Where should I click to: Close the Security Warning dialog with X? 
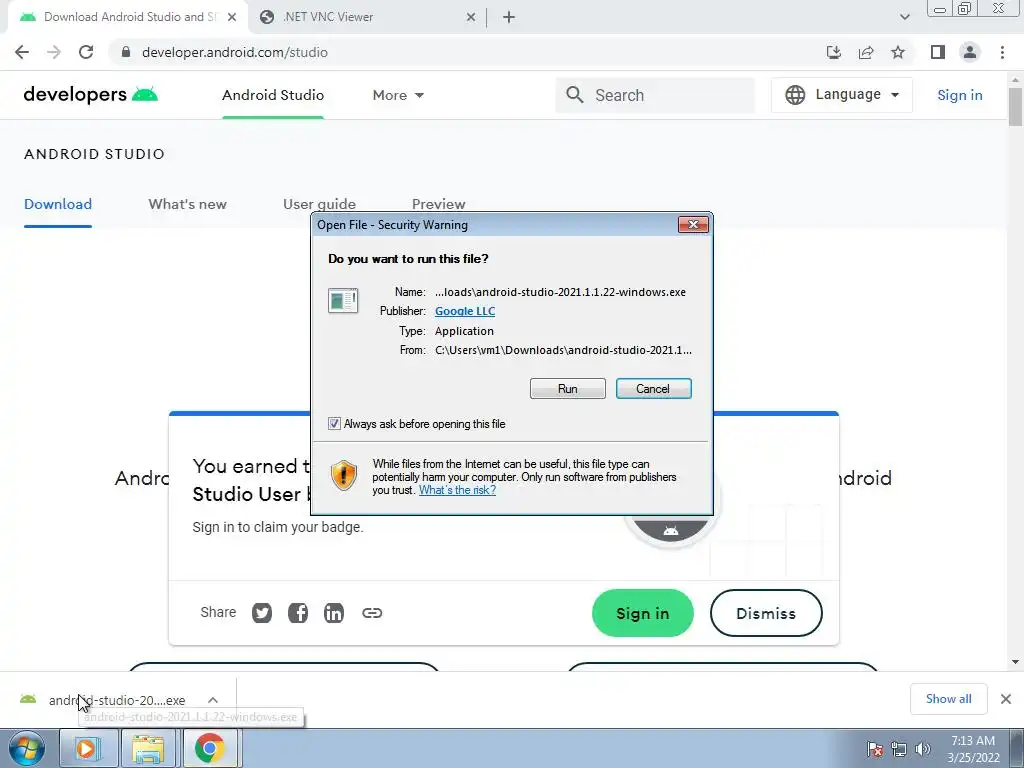pyautogui.click(x=693, y=225)
